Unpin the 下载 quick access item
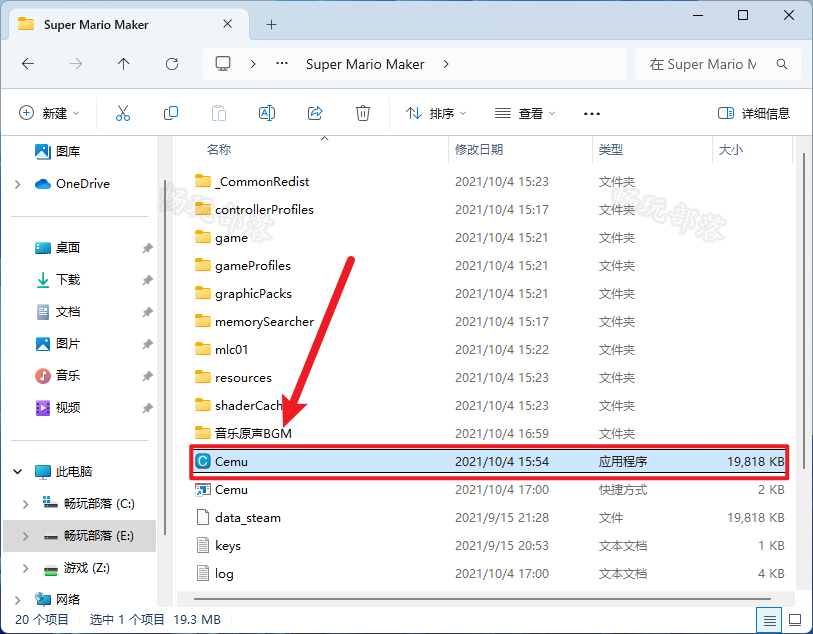 point(147,280)
